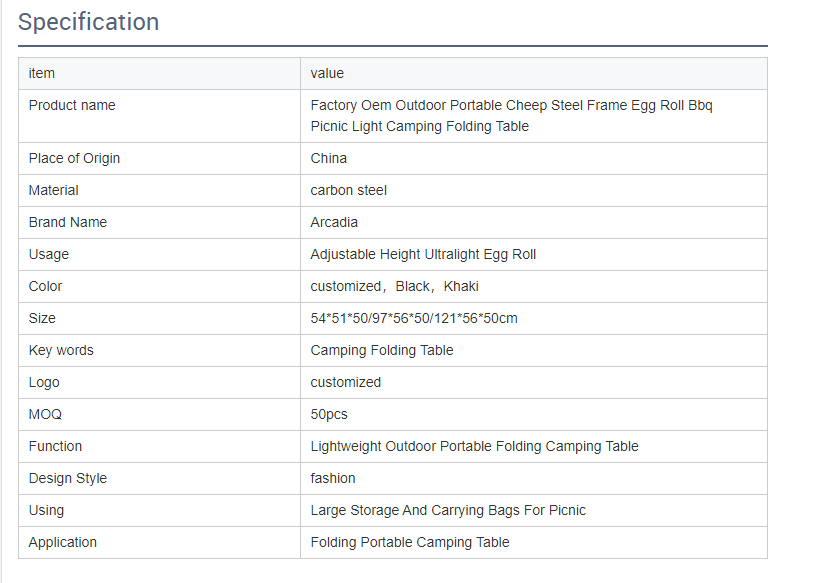Click the 'value' column header

tap(327, 73)
